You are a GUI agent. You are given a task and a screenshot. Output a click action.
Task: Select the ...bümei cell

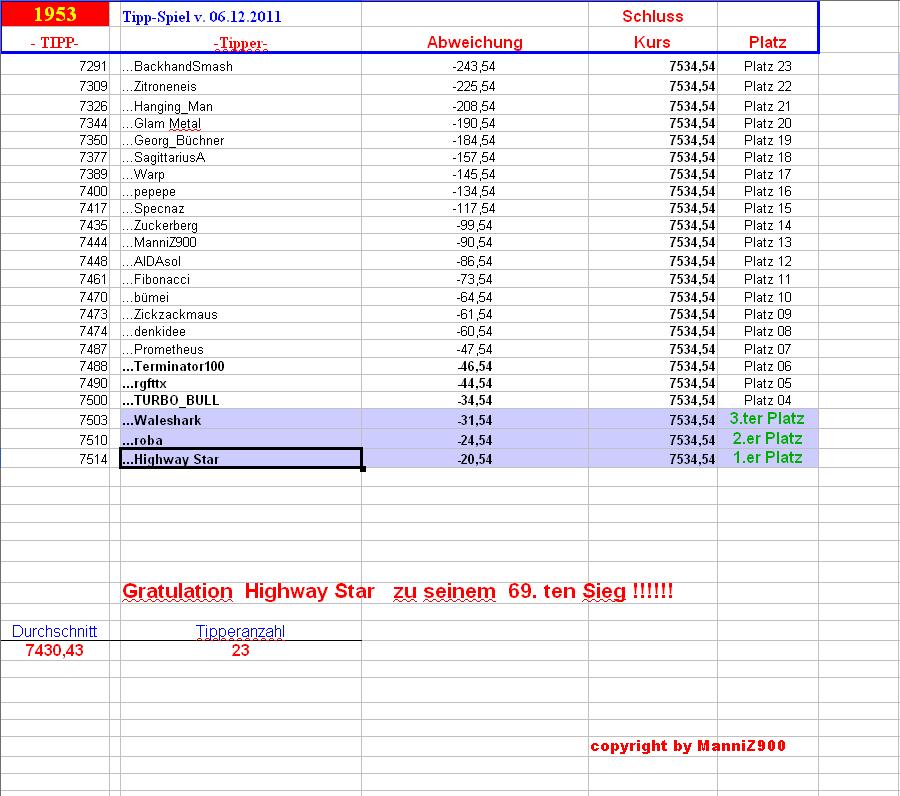click(x=240, y=297)
